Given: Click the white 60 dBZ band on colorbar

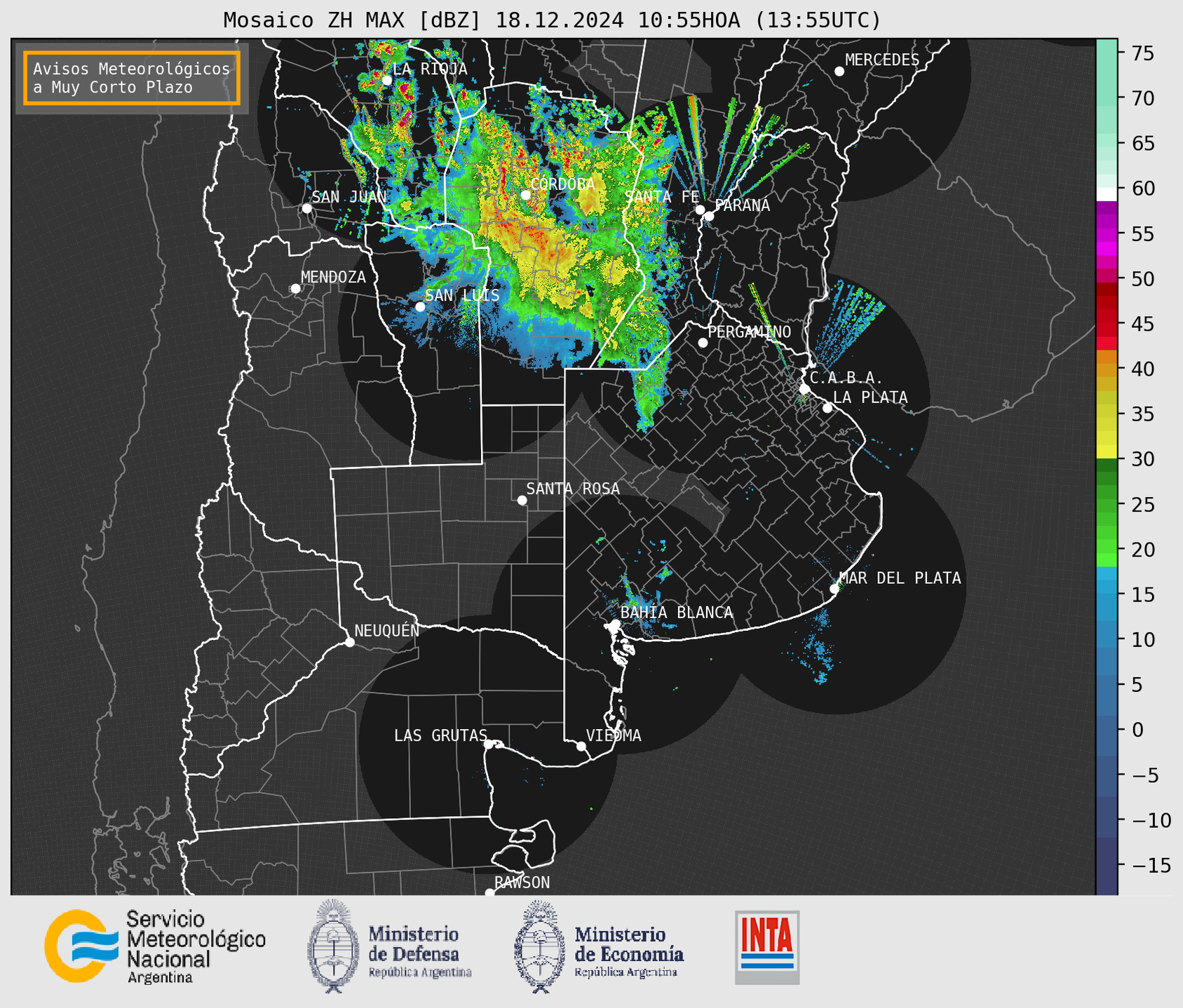Looking at the screenshot, I should 1107,193.
